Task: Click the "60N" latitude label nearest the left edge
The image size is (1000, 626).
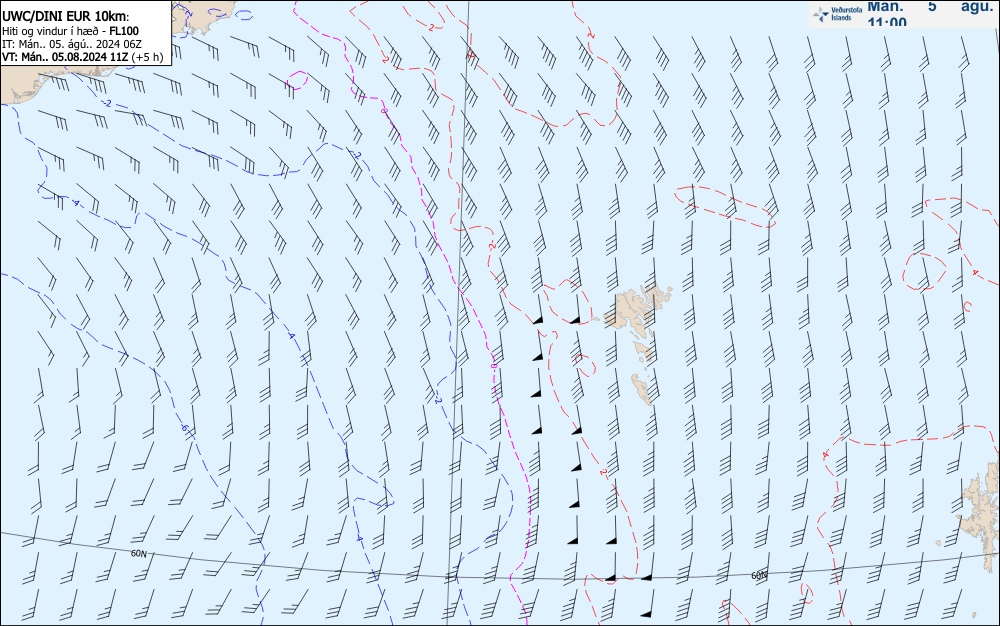Action: (x=139, y=554)
